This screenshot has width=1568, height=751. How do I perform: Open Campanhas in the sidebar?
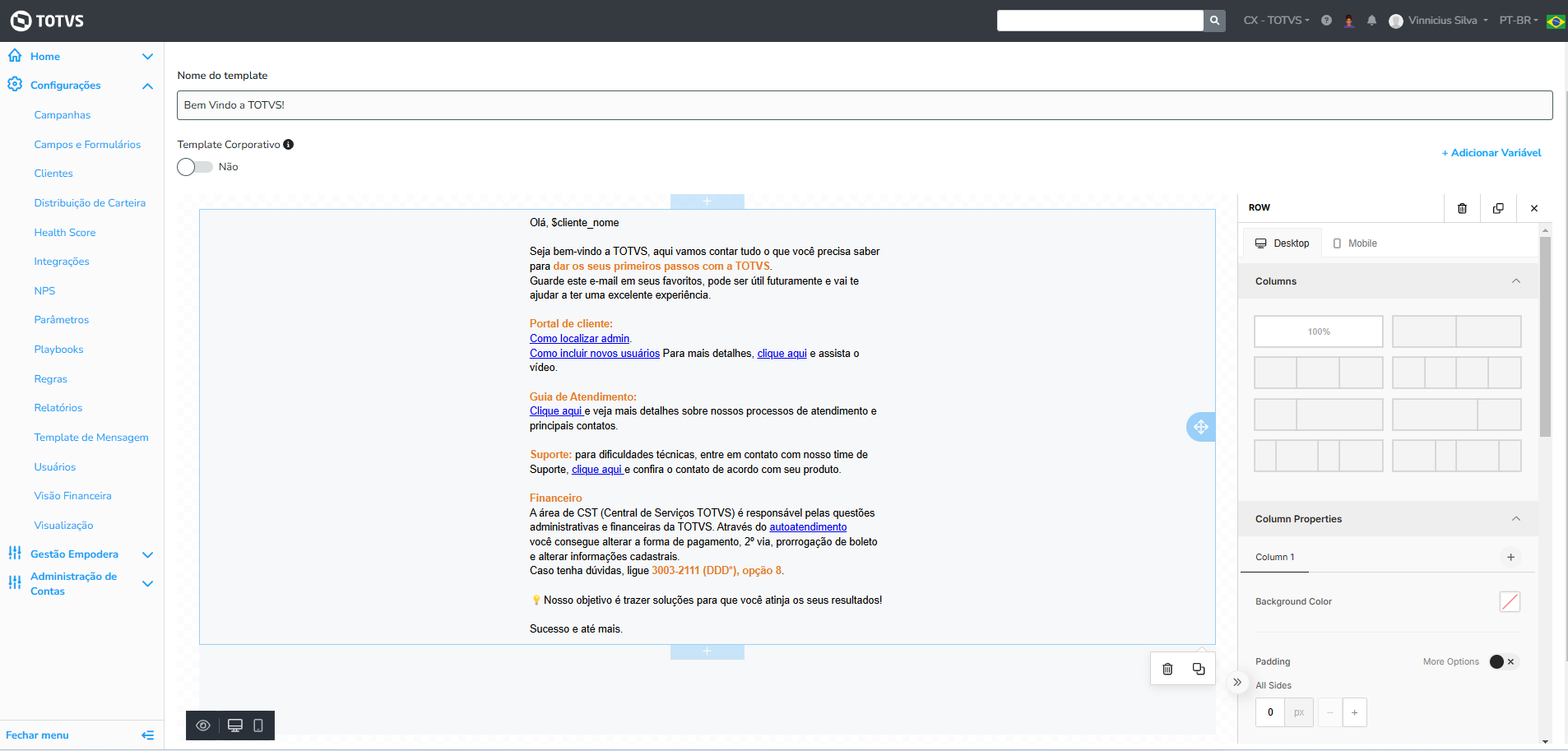click(63, 115)
